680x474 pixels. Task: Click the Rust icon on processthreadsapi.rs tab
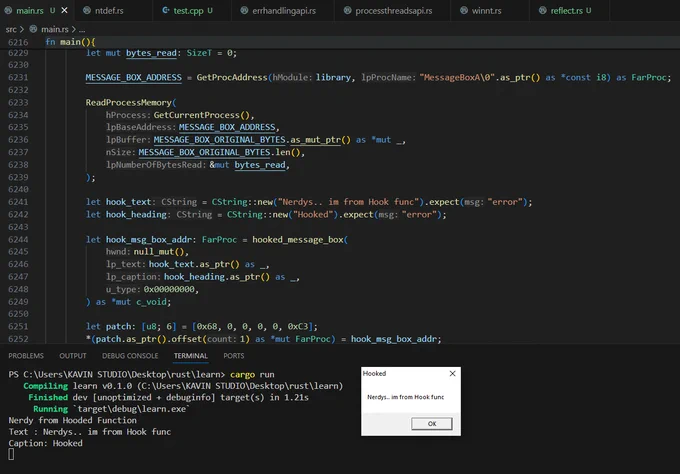pyautogui.click(x=347, y=10)
